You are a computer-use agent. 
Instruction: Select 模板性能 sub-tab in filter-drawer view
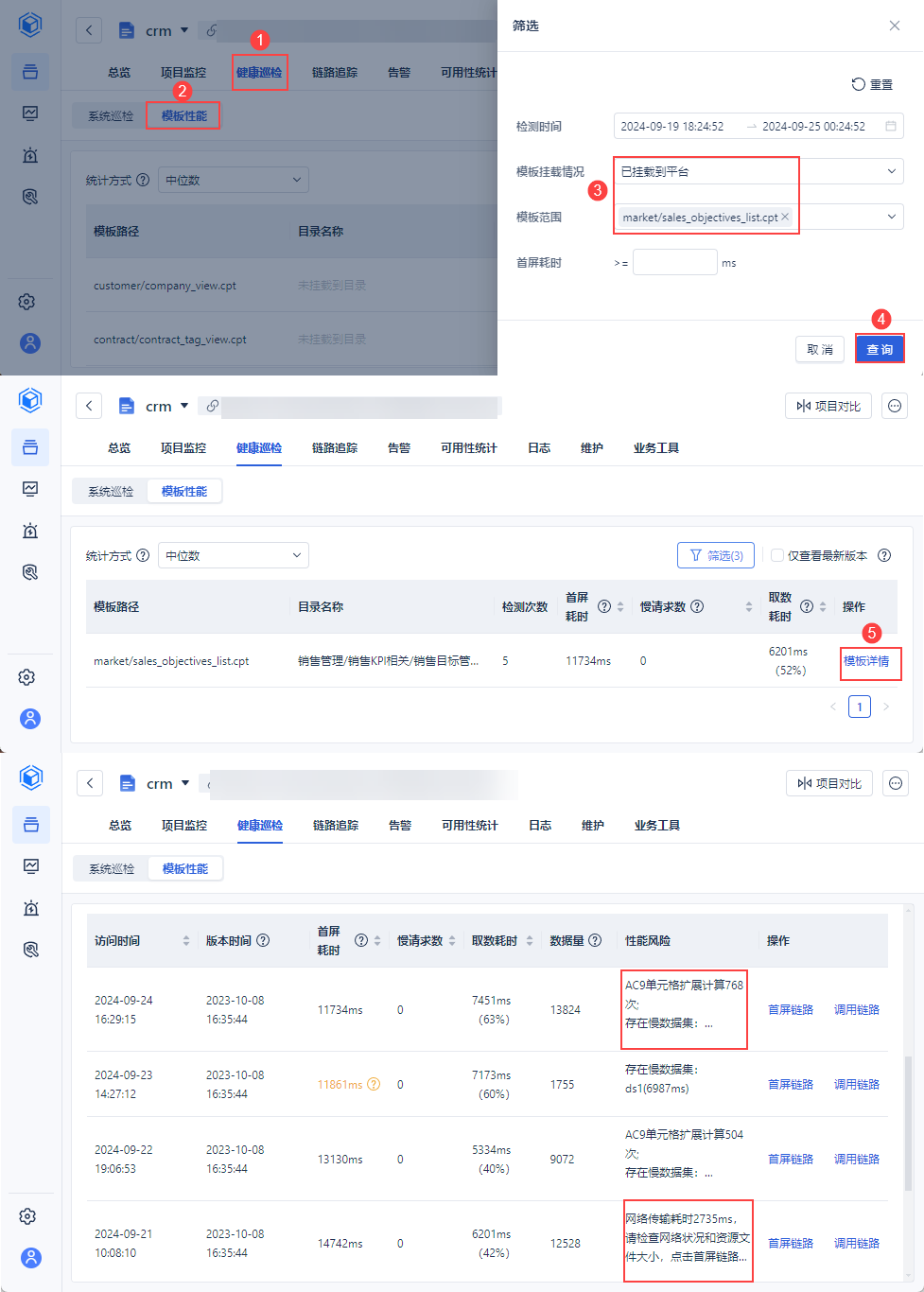tap(183, 115)
